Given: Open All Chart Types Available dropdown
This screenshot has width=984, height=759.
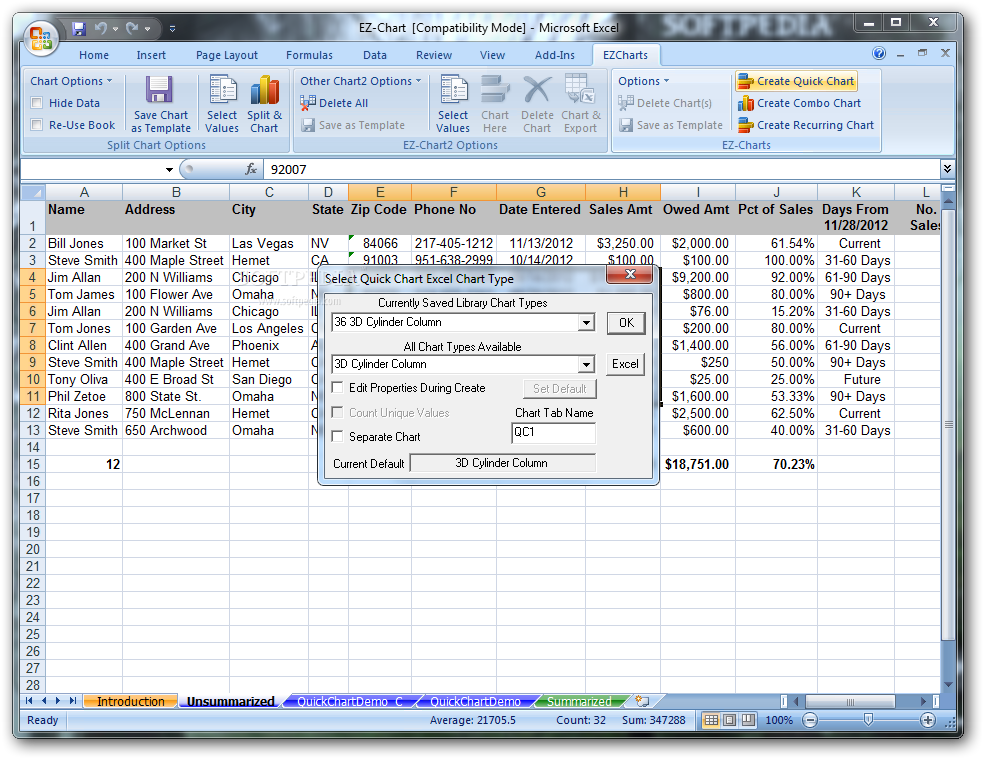Looking at the screenshot, I should [586, 364].
